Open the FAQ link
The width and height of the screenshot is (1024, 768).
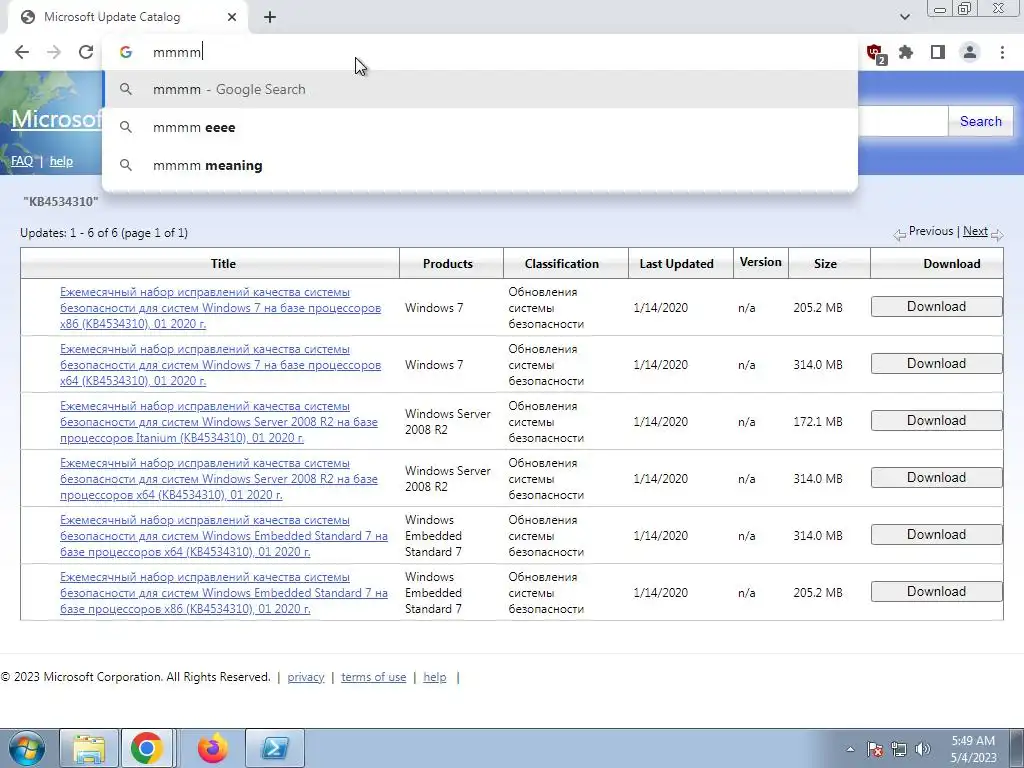click(x=22, y=161)
